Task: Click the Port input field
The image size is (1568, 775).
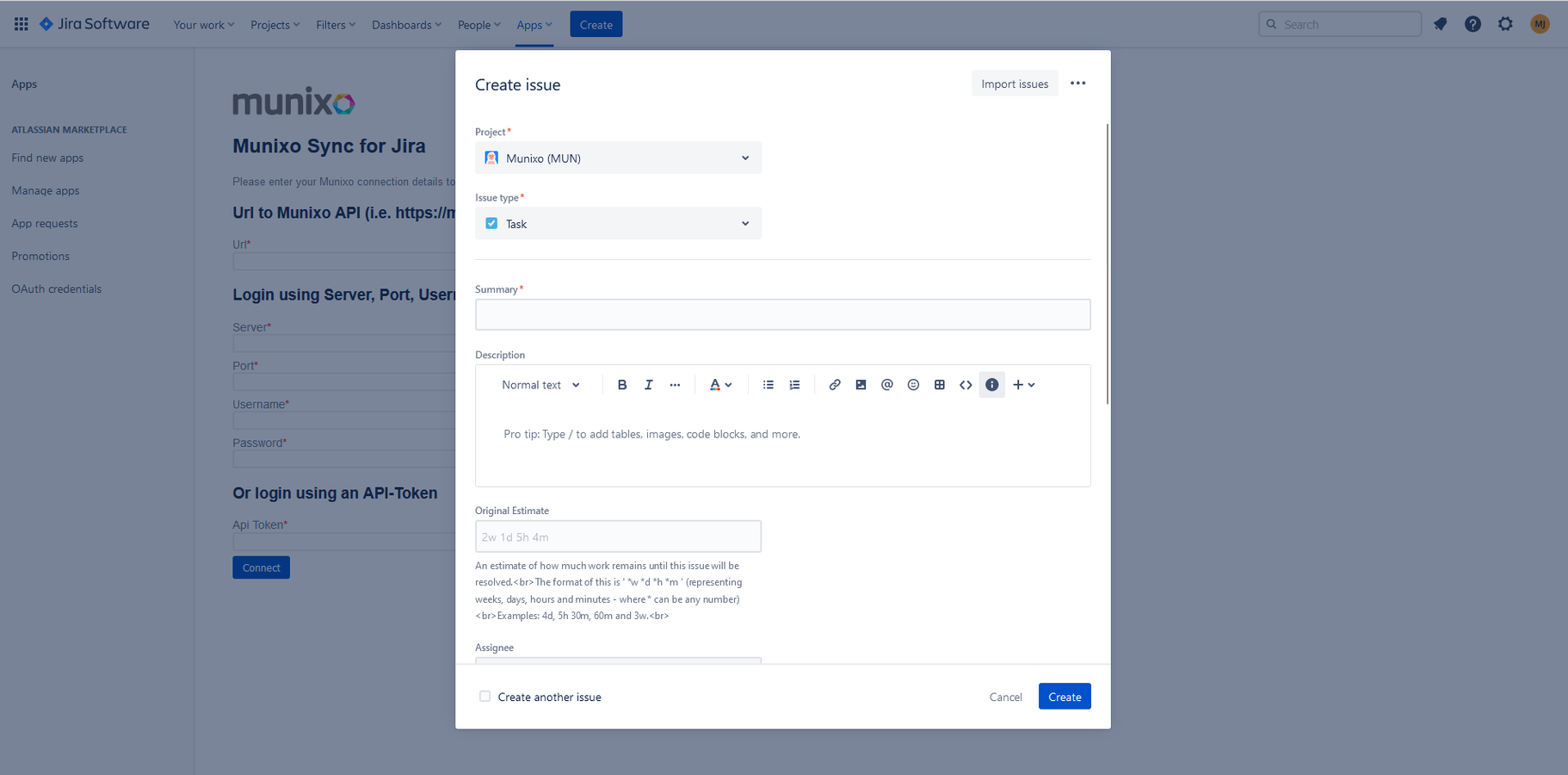Action: [x=344, y=381]
